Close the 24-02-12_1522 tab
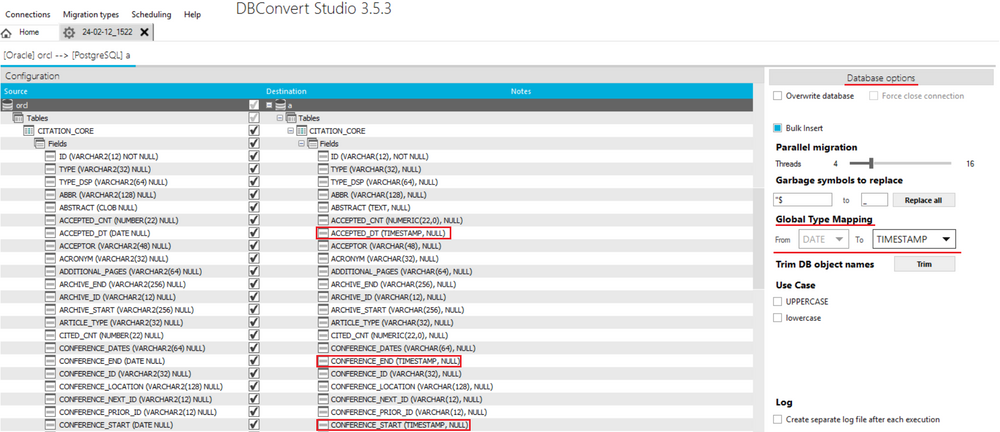This screenshot has width=1000, height=432. (x=144, y=32)
